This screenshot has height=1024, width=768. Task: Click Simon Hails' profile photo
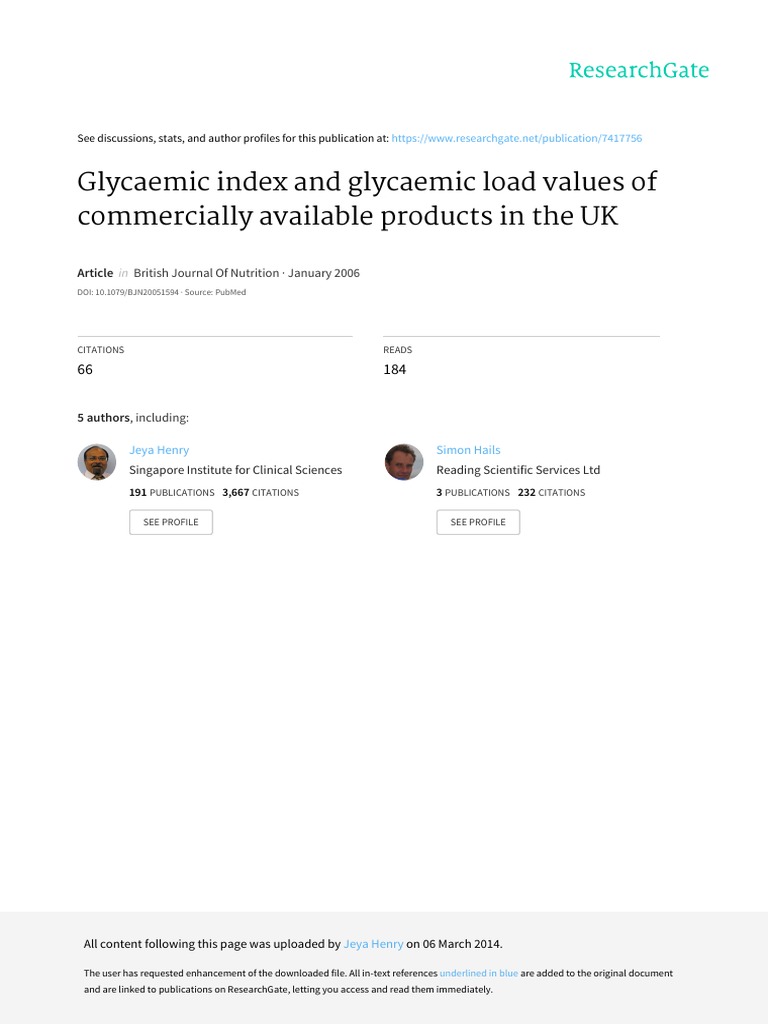[404, 462]
